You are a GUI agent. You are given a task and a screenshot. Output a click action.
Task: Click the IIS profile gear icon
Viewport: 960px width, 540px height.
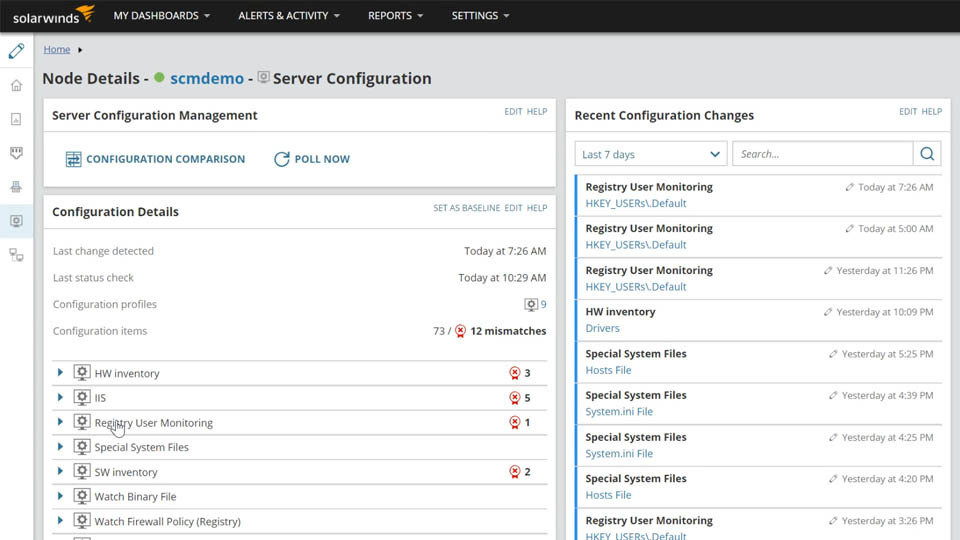click(x=82, y=397)
